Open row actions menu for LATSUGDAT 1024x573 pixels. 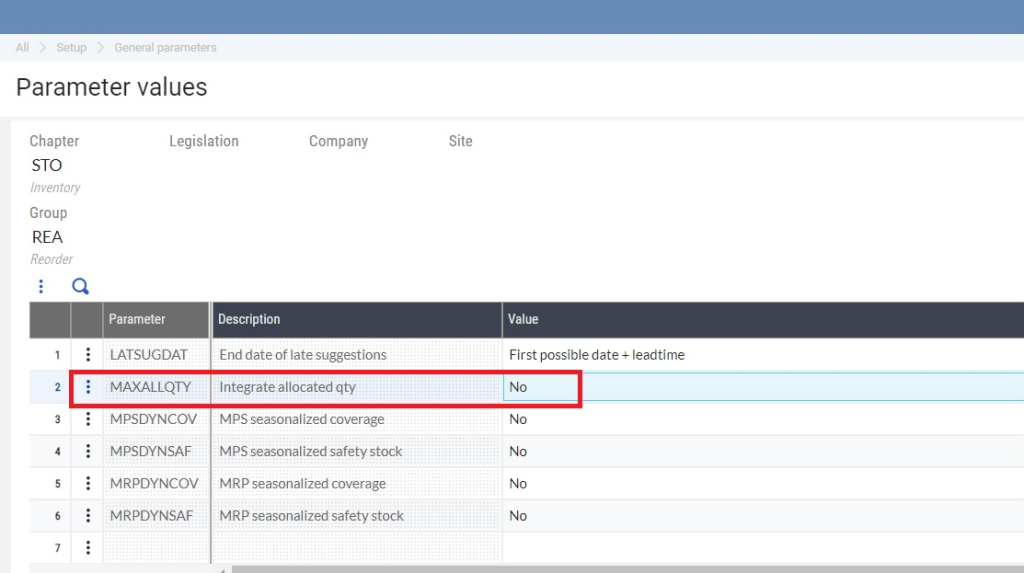(88, 355)
